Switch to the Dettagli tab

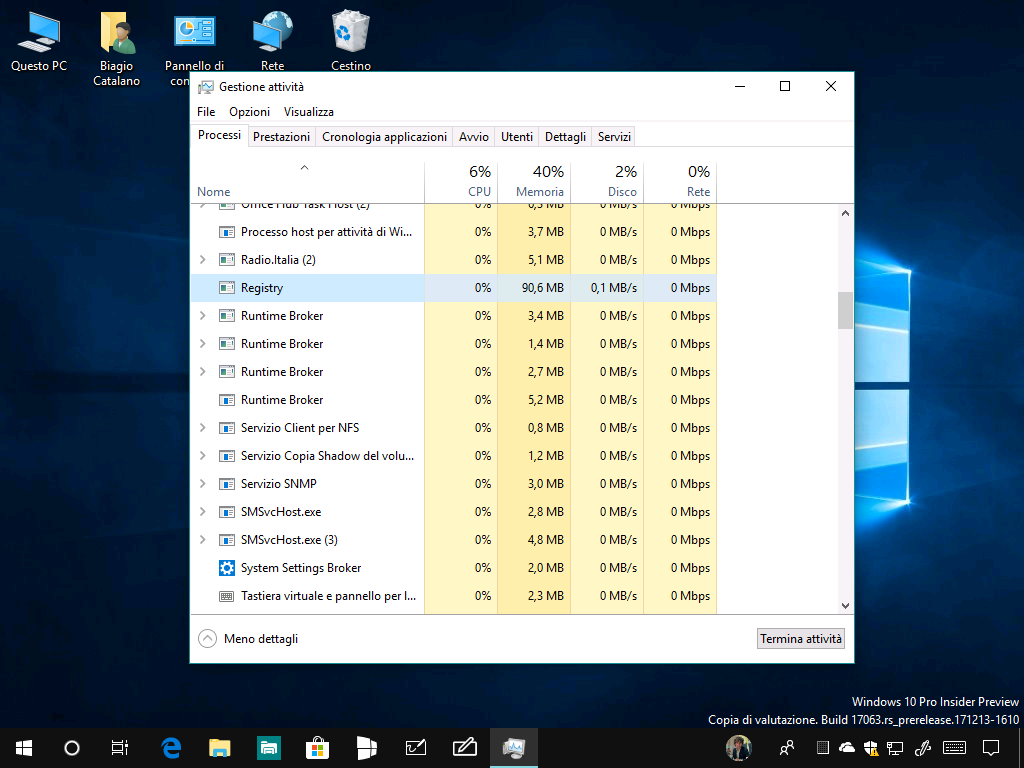[566, 137]
